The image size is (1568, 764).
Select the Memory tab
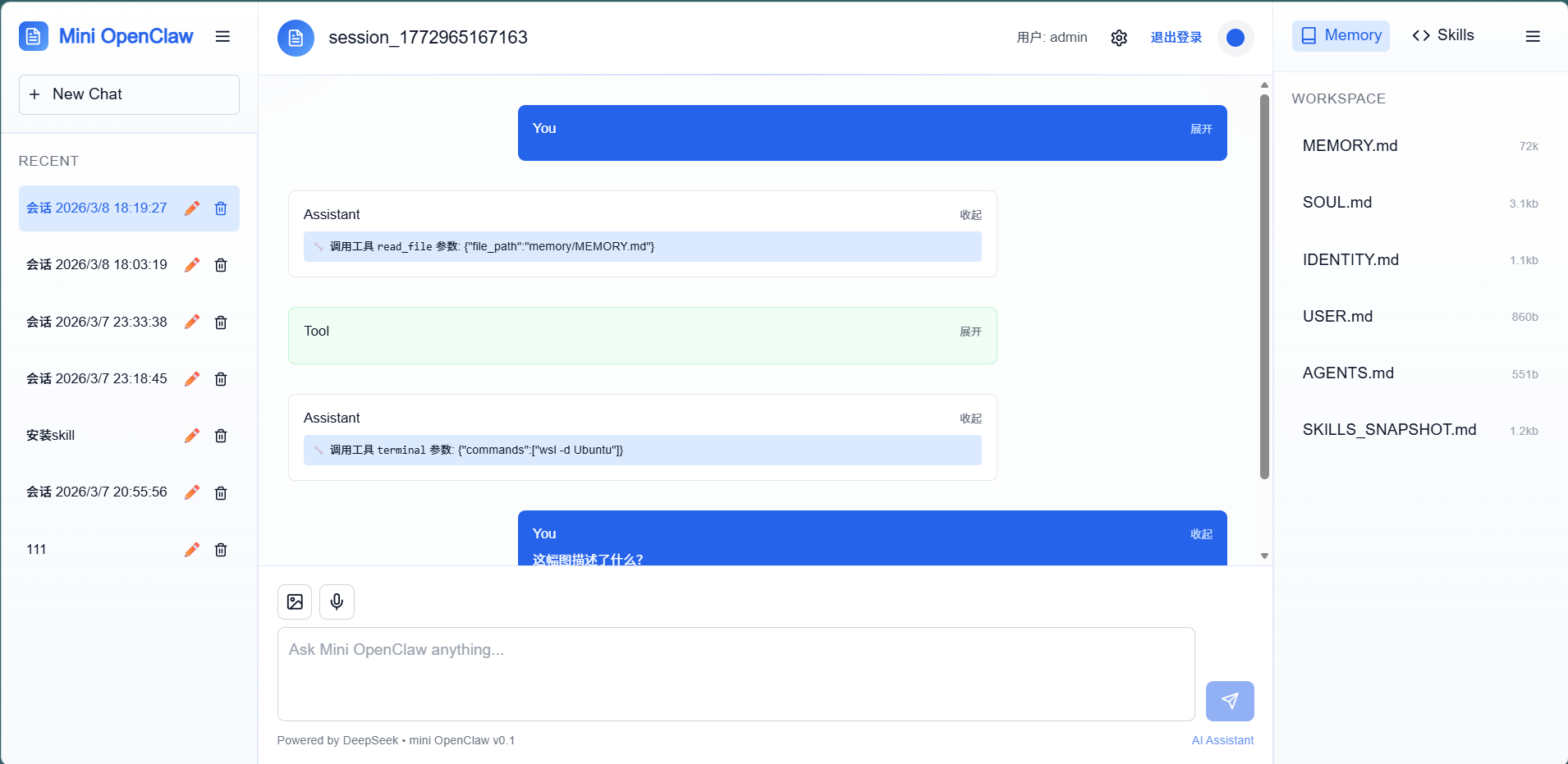pyautogui.click(x=1341, y=35)
